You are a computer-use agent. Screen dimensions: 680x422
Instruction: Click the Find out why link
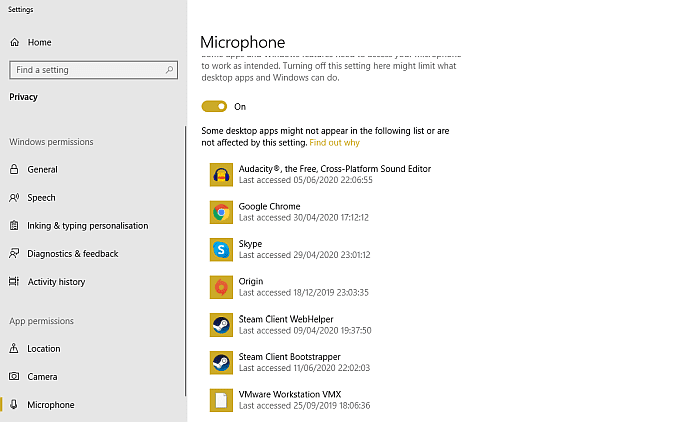pos(334,143)
